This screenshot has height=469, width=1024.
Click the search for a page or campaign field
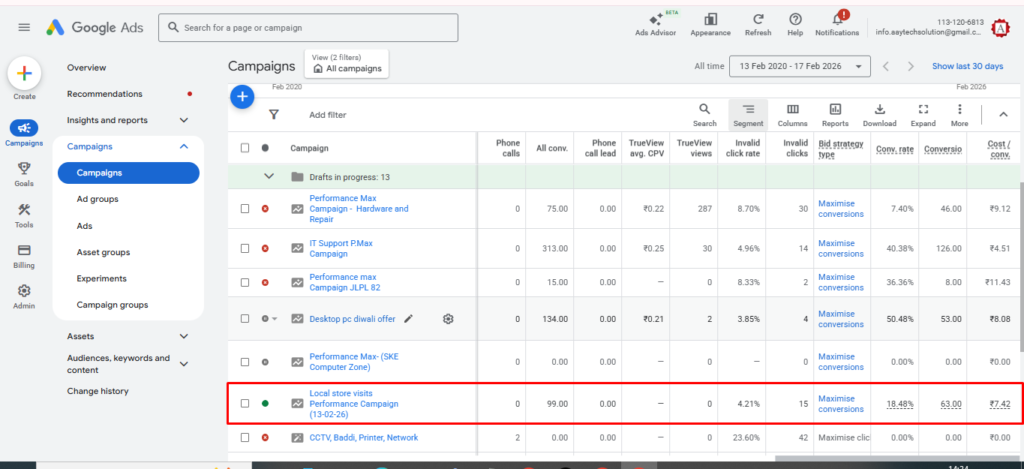point(310,28)
